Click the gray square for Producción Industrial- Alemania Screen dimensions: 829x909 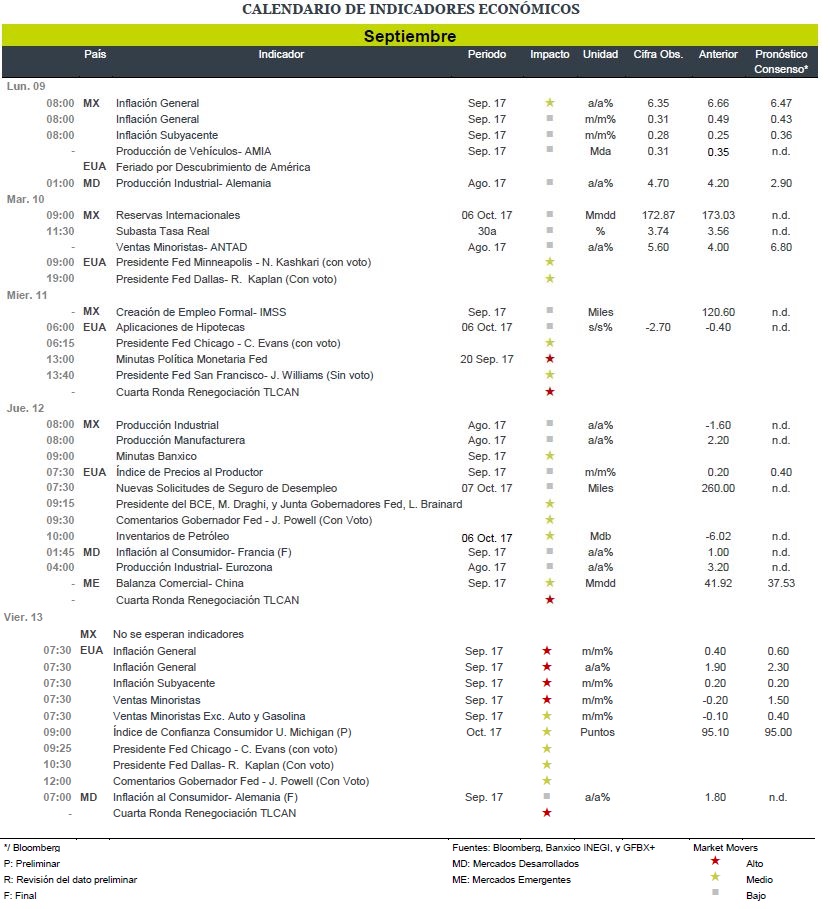click(x=550, y=182)
